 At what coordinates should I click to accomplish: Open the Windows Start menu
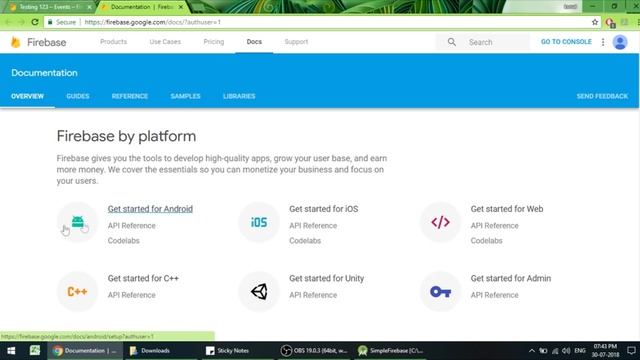(x=11, y=351)
